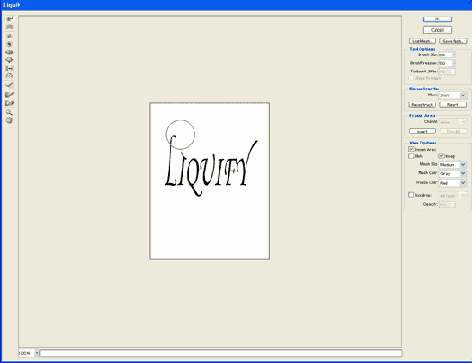Select the Shift Pixels tool
The height and width of the screenshot is (363, 472).
pyautogui.click(x=9, y=68)
